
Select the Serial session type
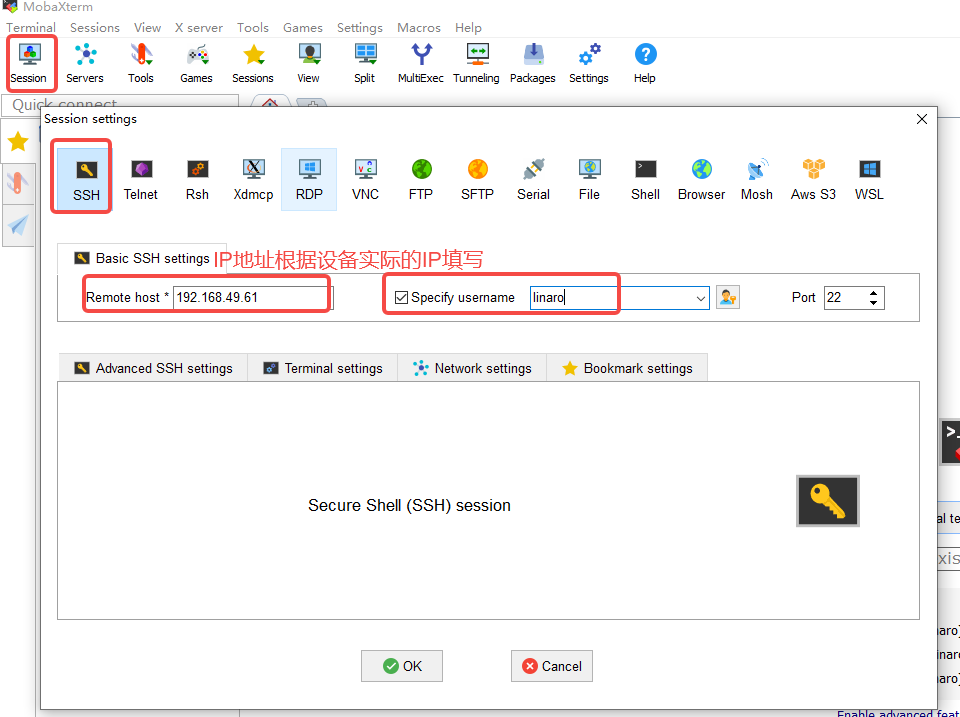click(533, 179)
